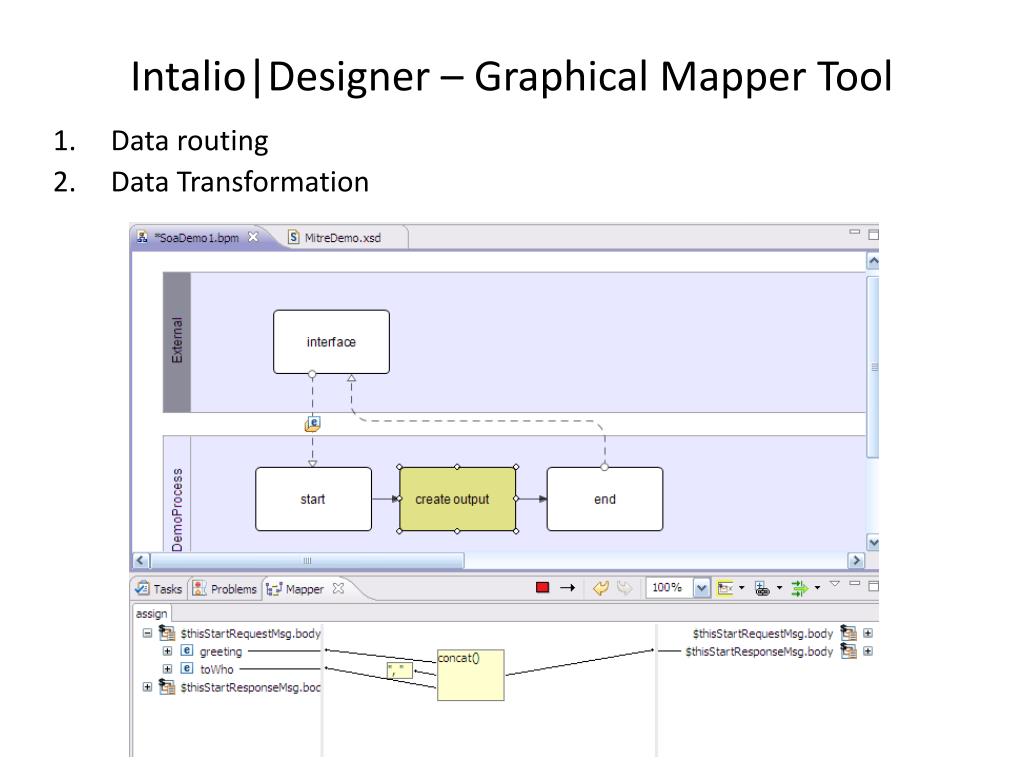Click the horizontal scrollbar thumb of diagram
This screenshot has width=1024, height=768.
tap(307, 560)
